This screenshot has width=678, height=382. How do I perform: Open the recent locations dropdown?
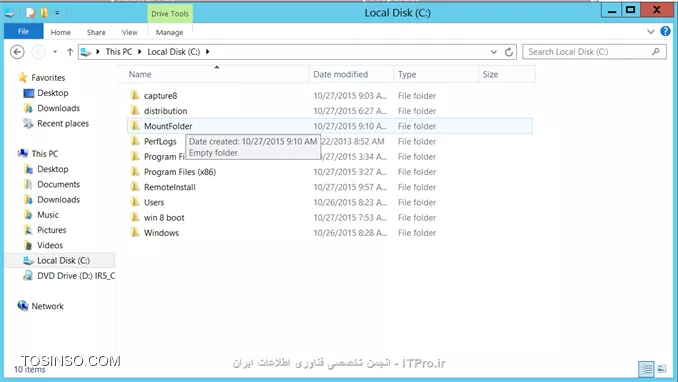point(55,52)
